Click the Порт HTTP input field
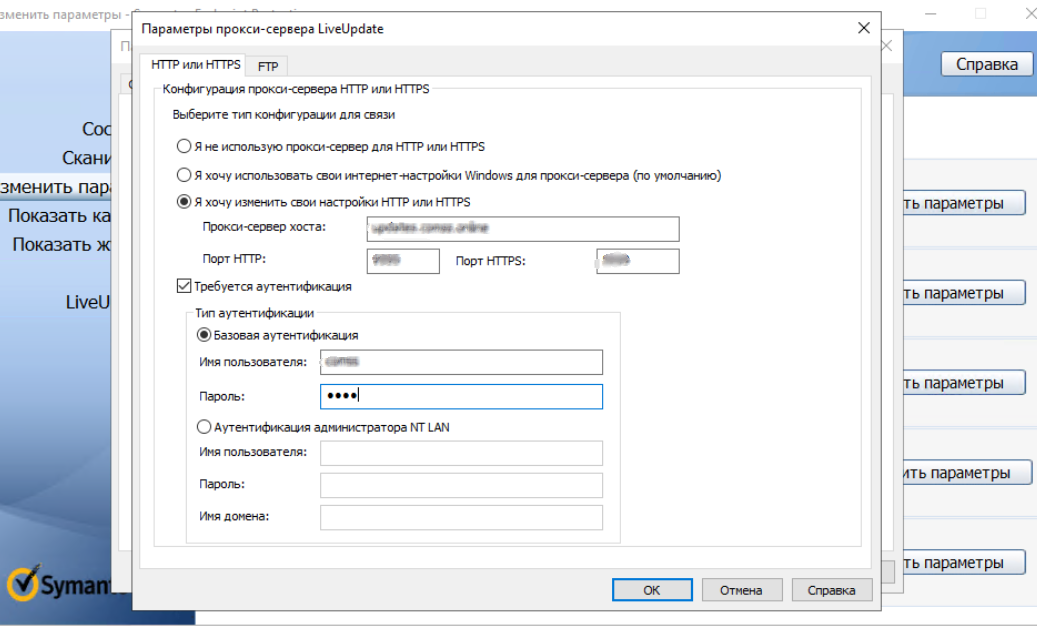Screen dimensions: 1037x638 point(403,261)
